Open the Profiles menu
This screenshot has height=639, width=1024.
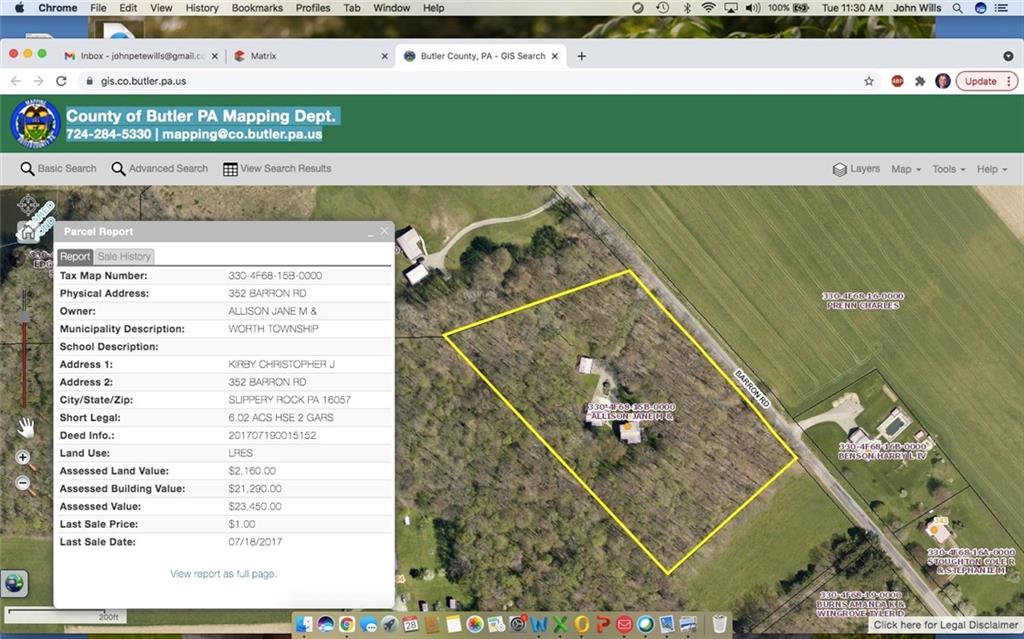click(313, 8)
